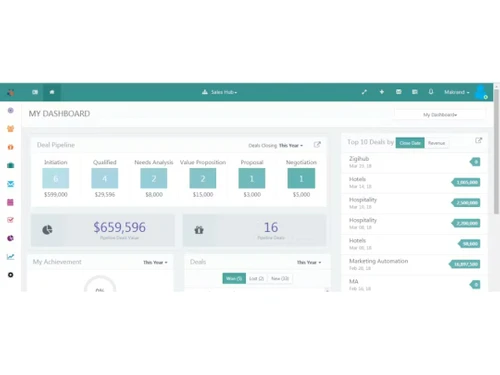The height and width of the screenshot is (375, 500).
Task: Open the My Dashboard selector dropdown
Action: [440, 115]
